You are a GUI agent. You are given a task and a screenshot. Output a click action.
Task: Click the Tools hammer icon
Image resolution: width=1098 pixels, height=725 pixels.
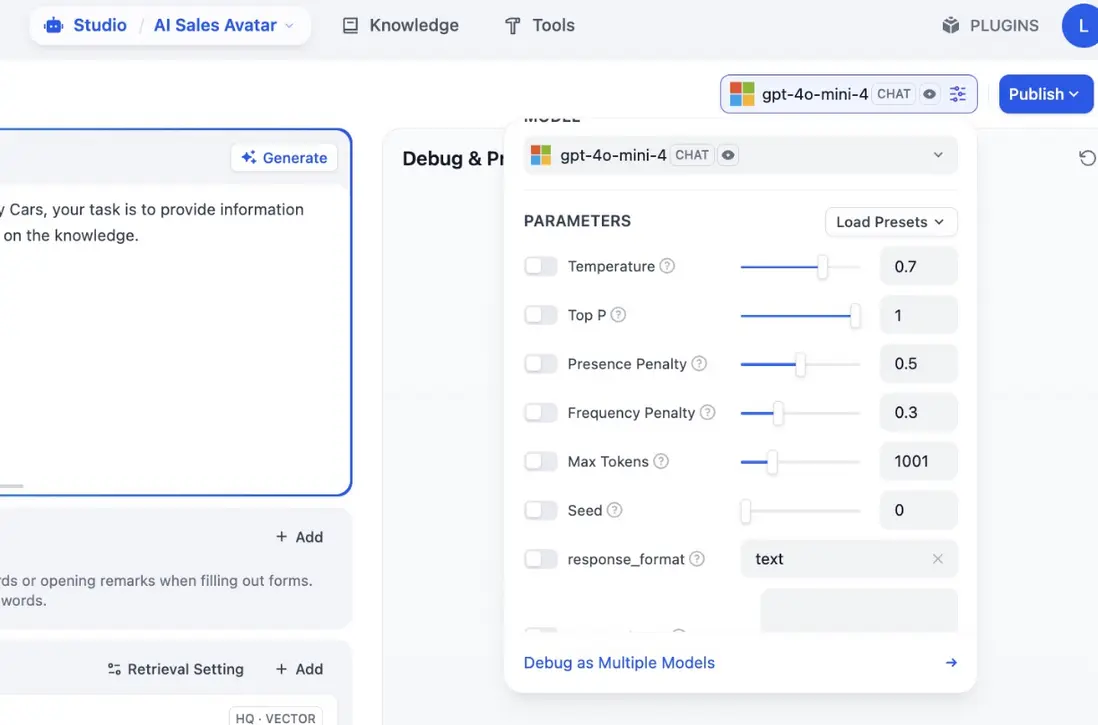[x=513, y=26]
